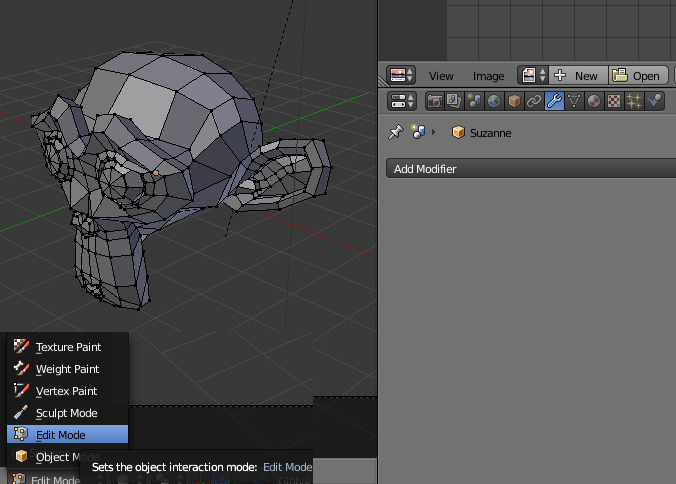
Task: Open the Material sphere tab
Action: click(x=594, y=101)
